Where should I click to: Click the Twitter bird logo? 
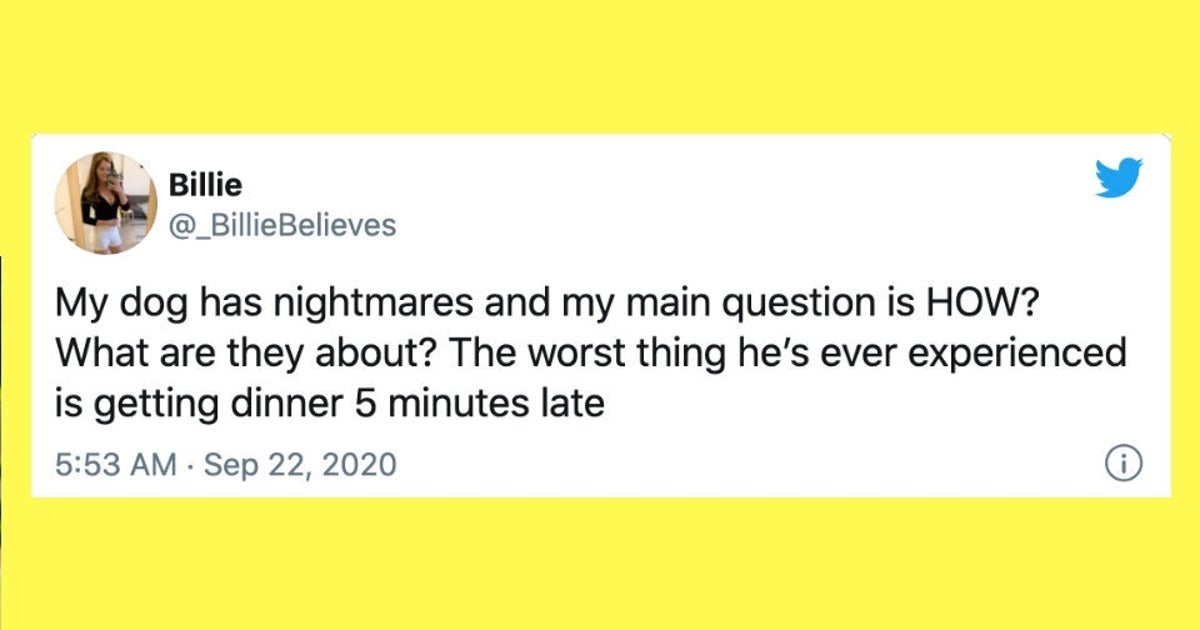(x=1118, y=178)
